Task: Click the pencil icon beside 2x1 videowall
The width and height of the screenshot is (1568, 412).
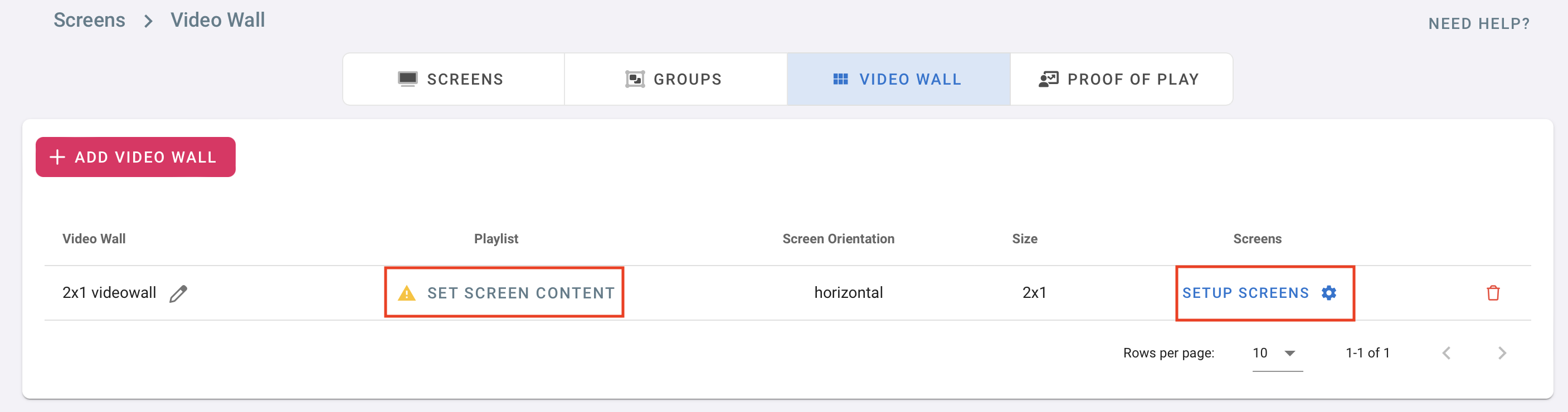Action: 178,293
